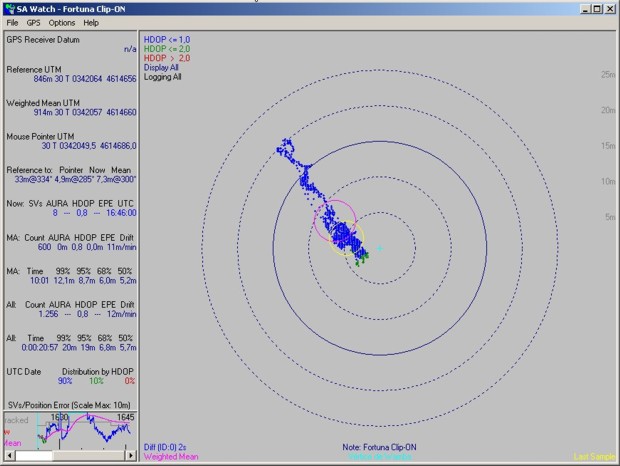Click the 'HDOP > 2,0' legend entry
The image size is (620, 466).
167,58
